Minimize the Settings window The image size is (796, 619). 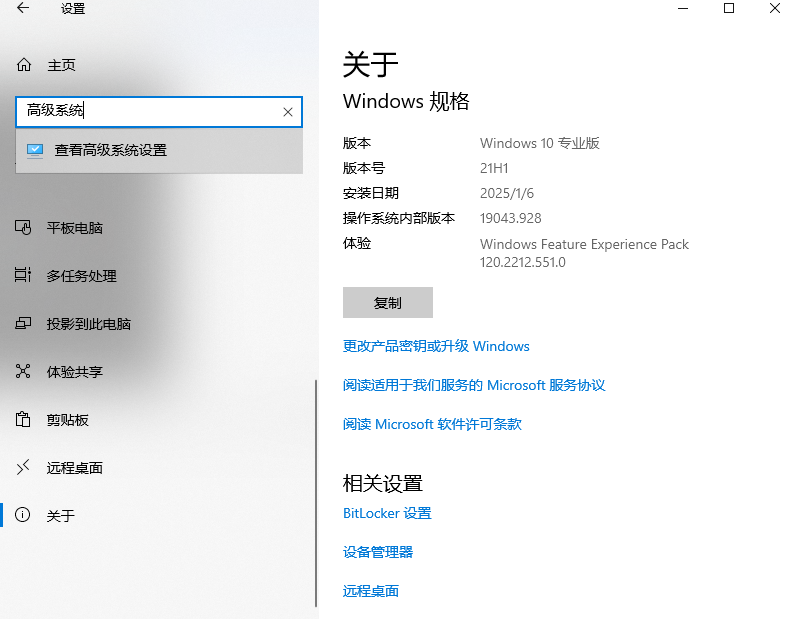683,8
